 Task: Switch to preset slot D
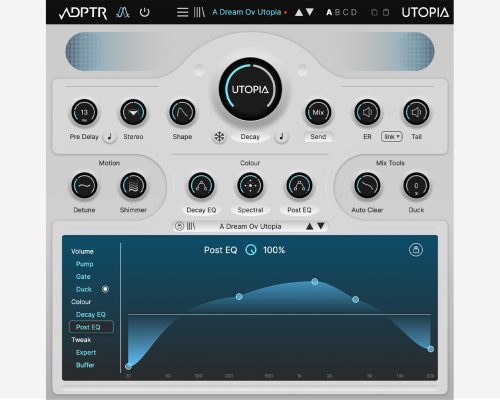click(x=354, y=12)
